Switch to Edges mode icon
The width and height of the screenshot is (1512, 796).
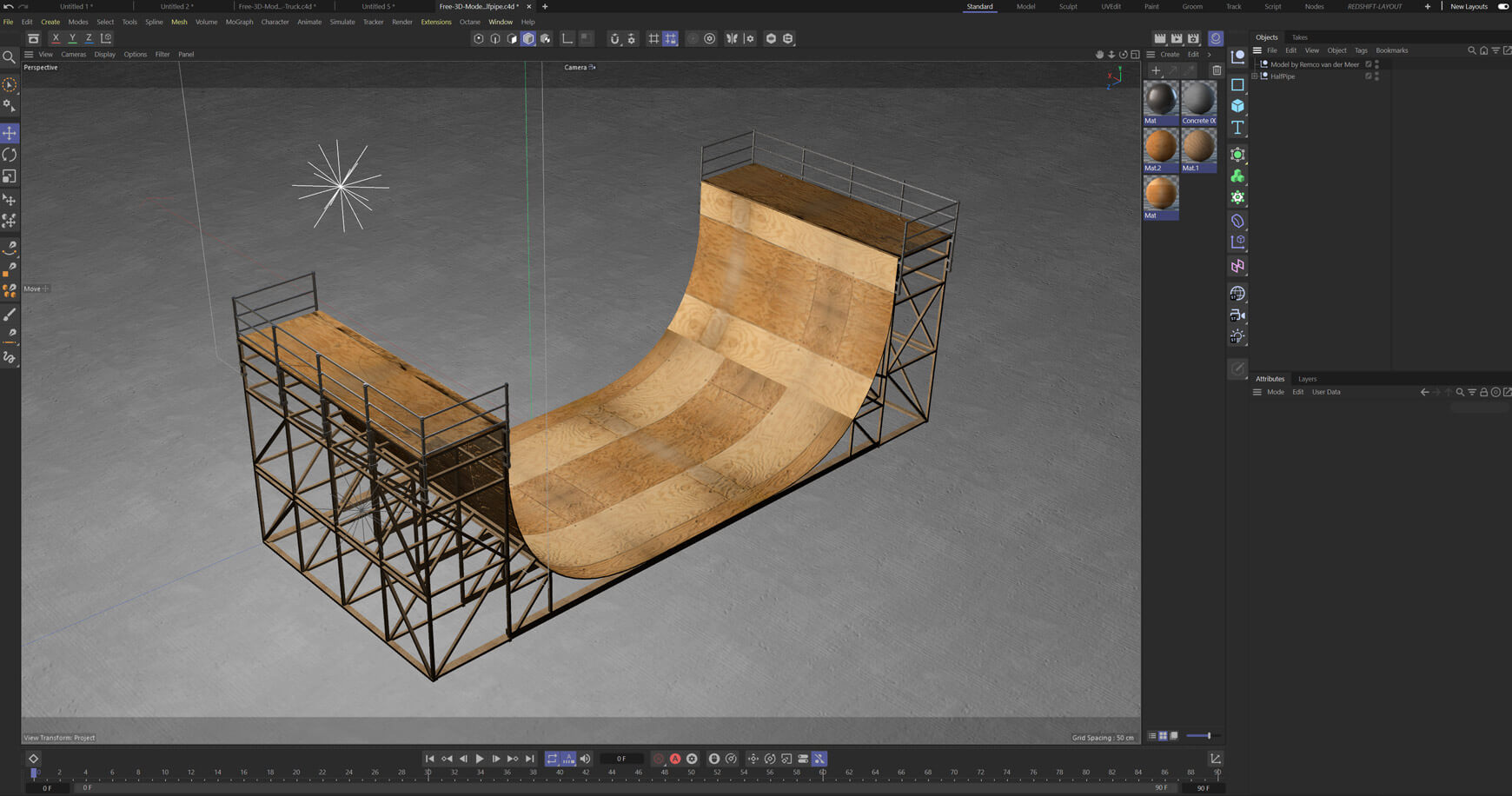495,38
